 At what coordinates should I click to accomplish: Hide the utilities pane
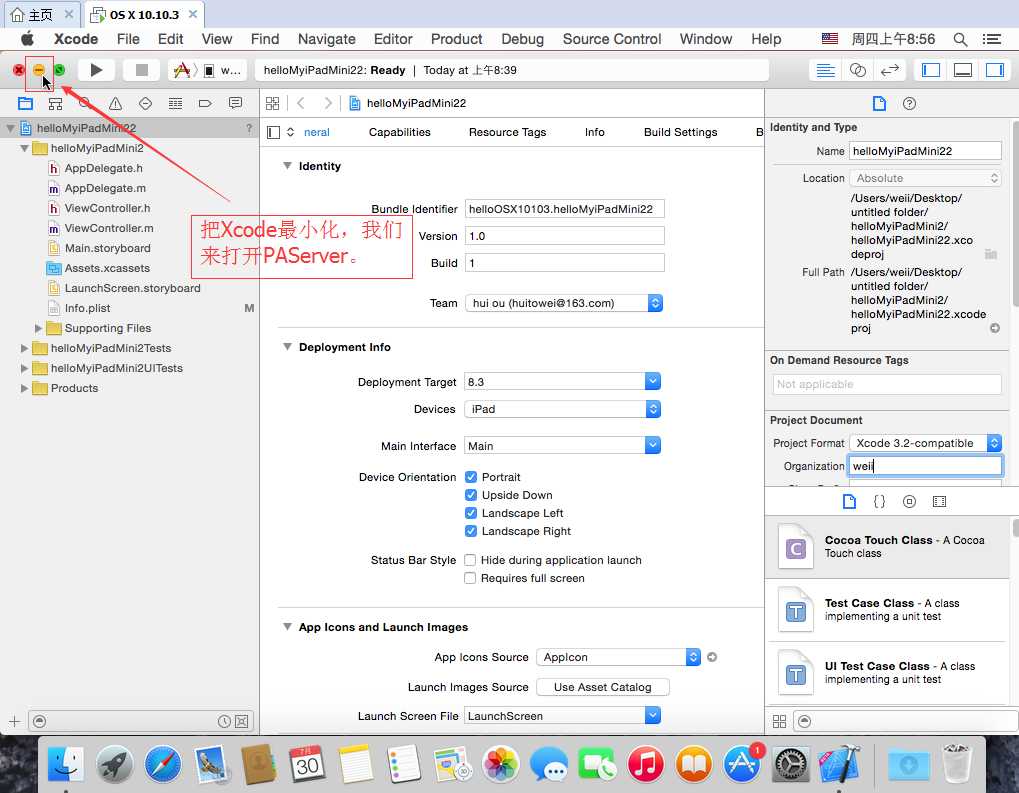click(994, 70)
